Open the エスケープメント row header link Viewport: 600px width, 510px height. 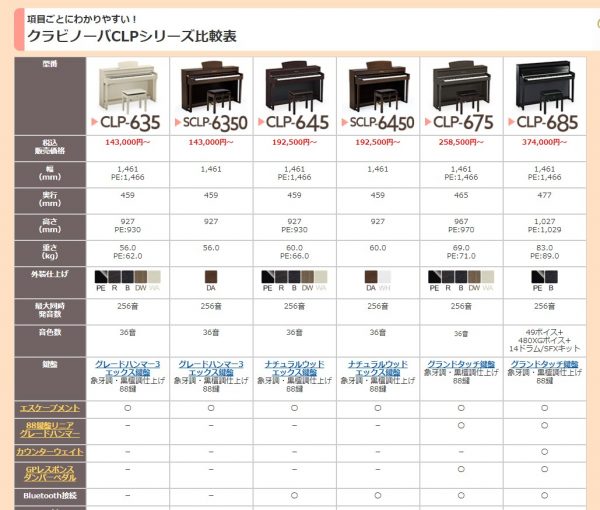pos(50,408)
